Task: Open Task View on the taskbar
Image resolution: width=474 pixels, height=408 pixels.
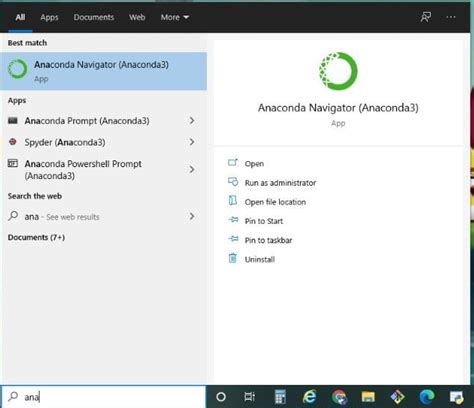Action: tap(249, 397)
